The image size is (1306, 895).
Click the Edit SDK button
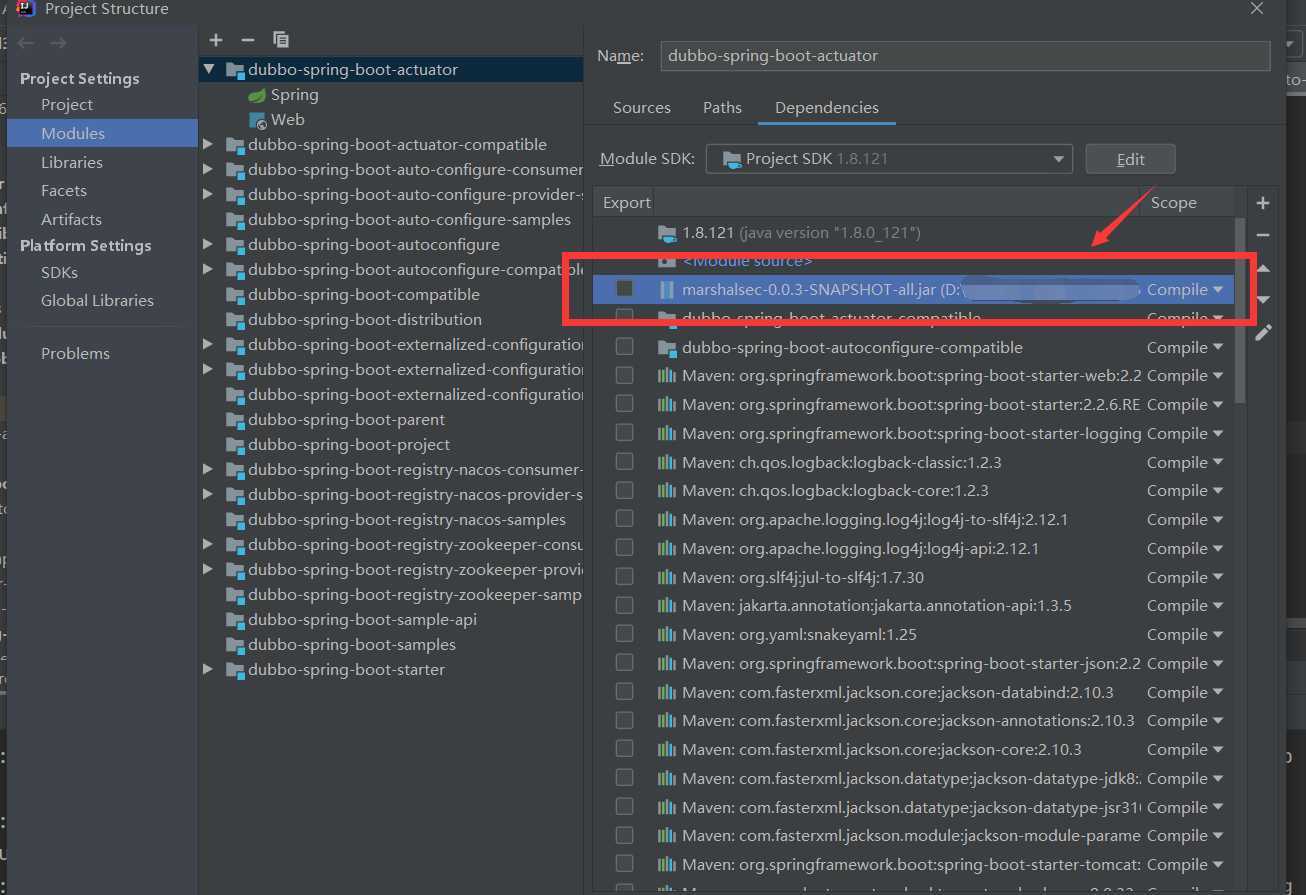click(x=1130, y=159)
